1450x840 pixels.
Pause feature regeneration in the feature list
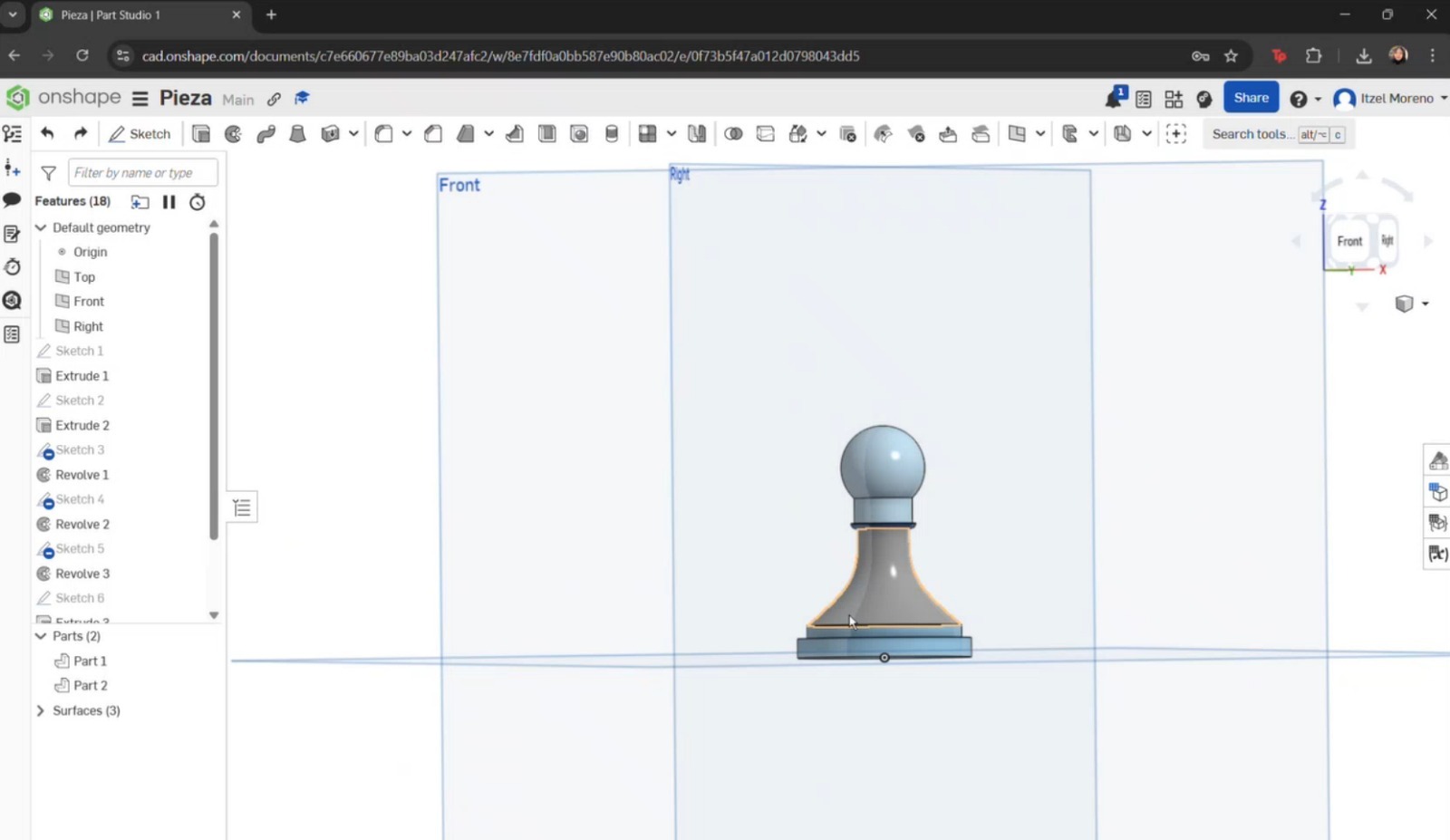pyautogui.click(x=169, y=201)
